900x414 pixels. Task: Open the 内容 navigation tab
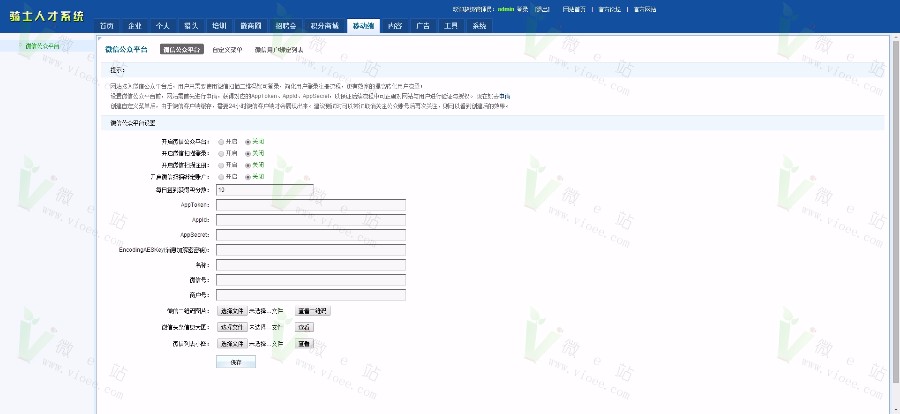tap(395, 26)
